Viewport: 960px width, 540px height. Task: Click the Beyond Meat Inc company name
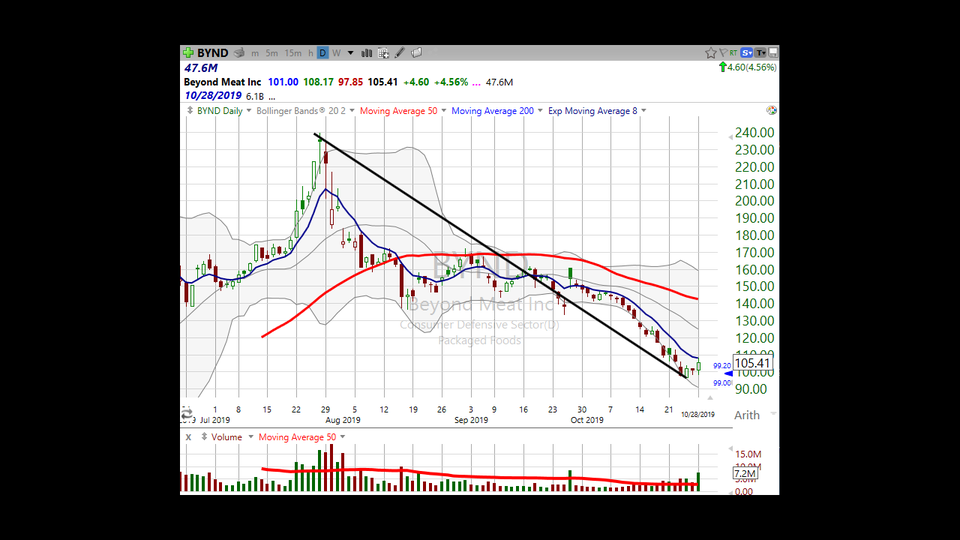click(x=222, y=82)
